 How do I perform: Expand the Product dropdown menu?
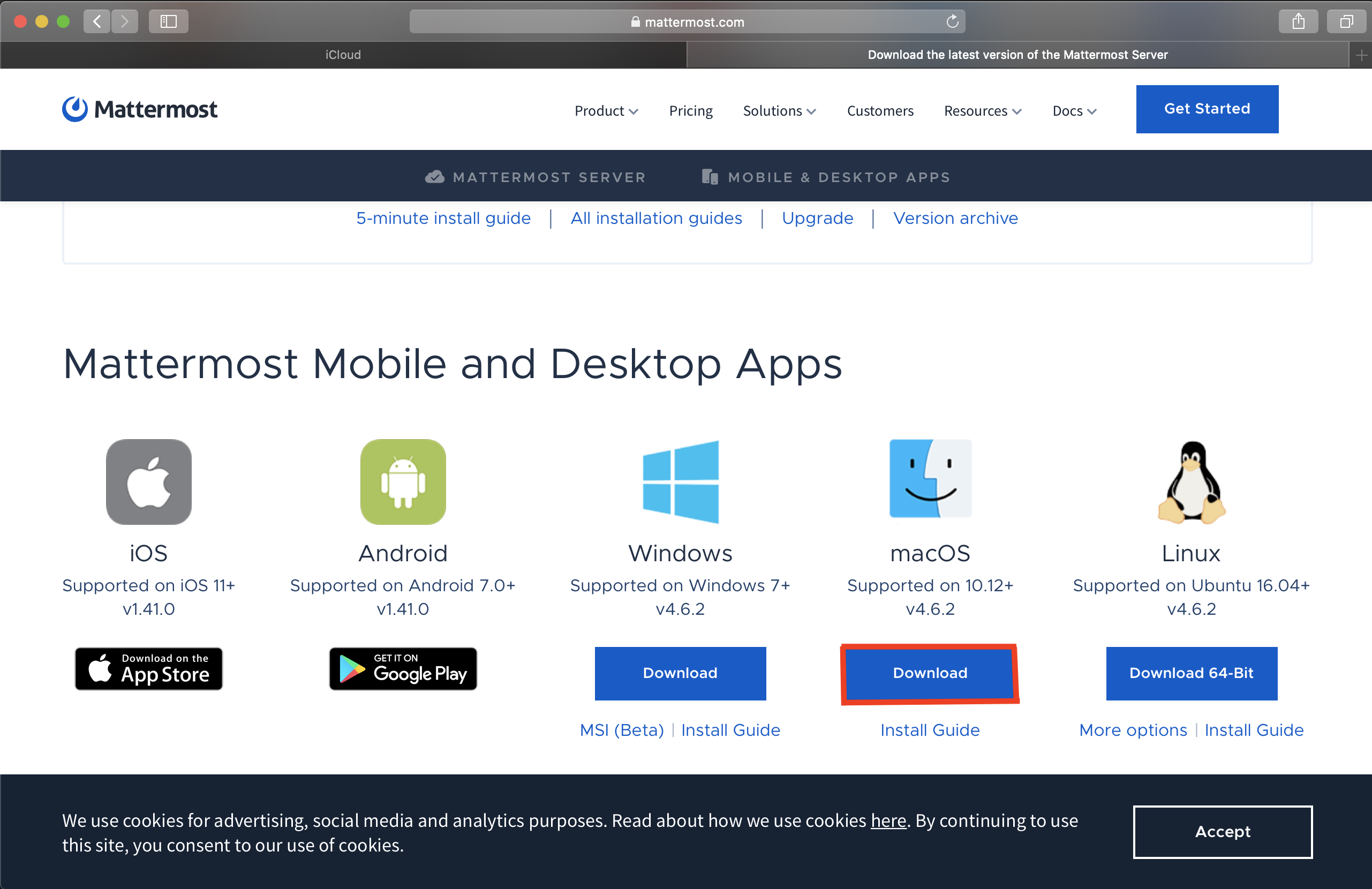click(x=606, y=111)
